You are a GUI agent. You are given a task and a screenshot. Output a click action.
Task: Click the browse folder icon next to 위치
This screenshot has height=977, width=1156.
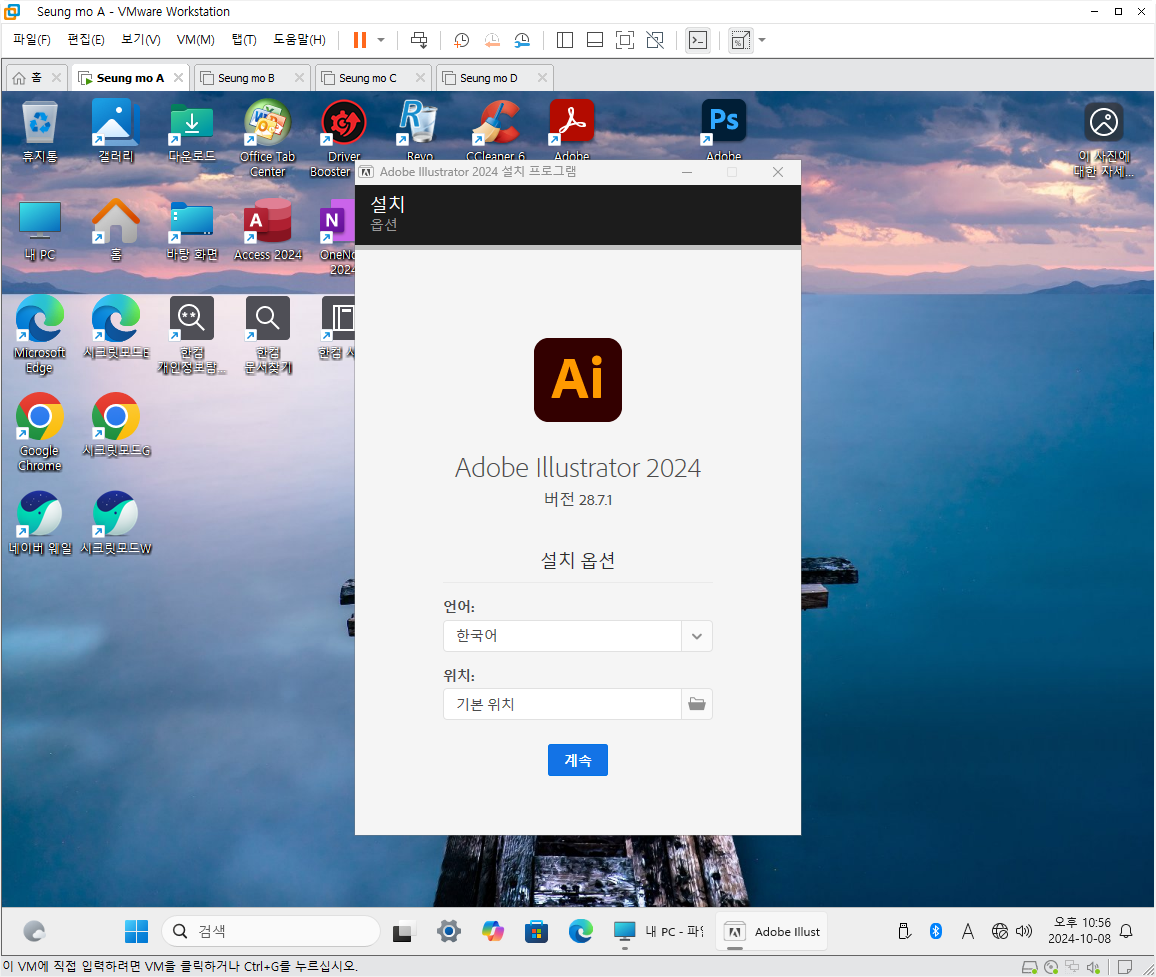[x=697, y=704]
